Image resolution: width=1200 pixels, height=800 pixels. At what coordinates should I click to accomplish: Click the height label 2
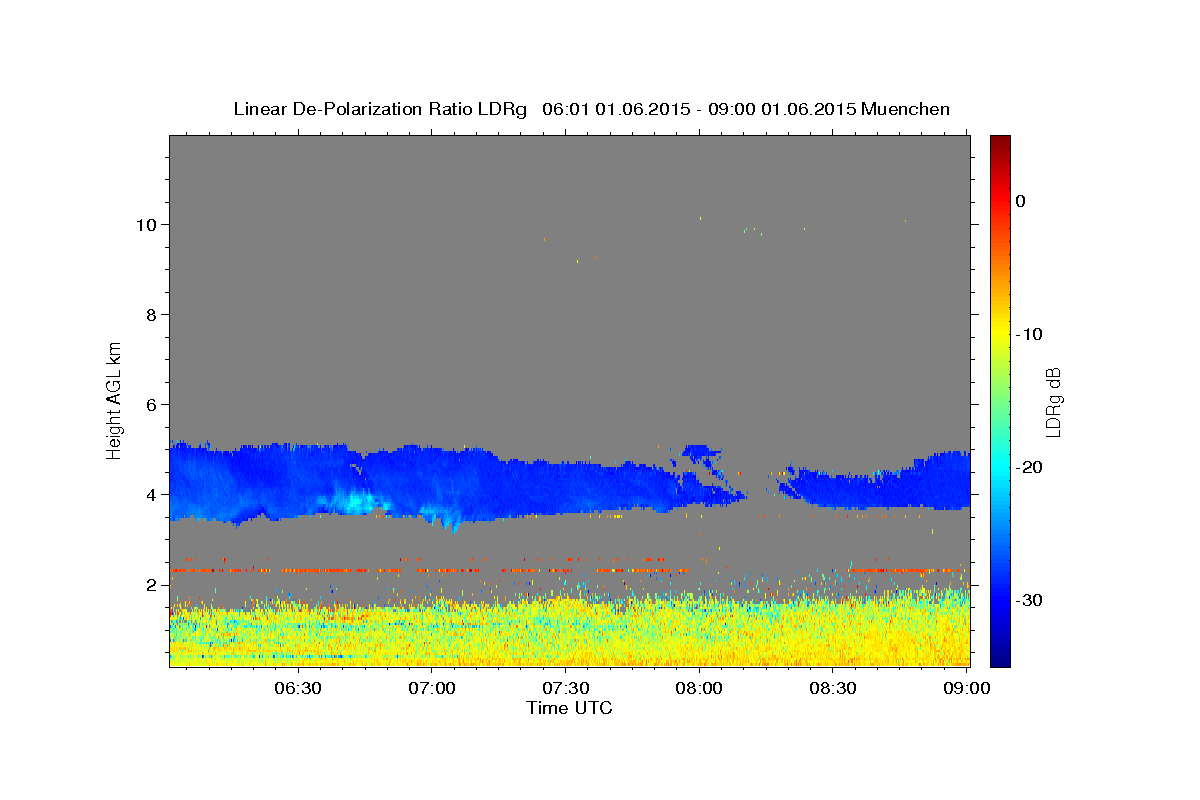[x=153, y=584]
